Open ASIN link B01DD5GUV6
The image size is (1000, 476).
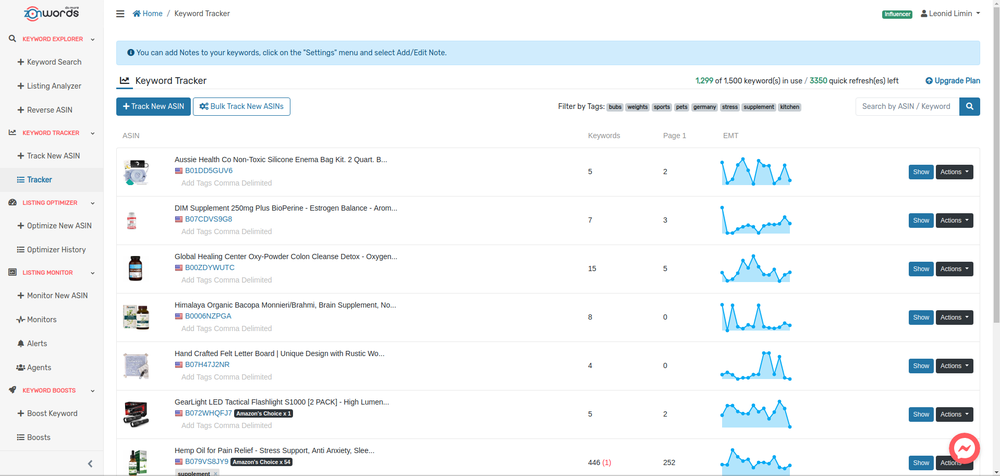click(209, 171)
